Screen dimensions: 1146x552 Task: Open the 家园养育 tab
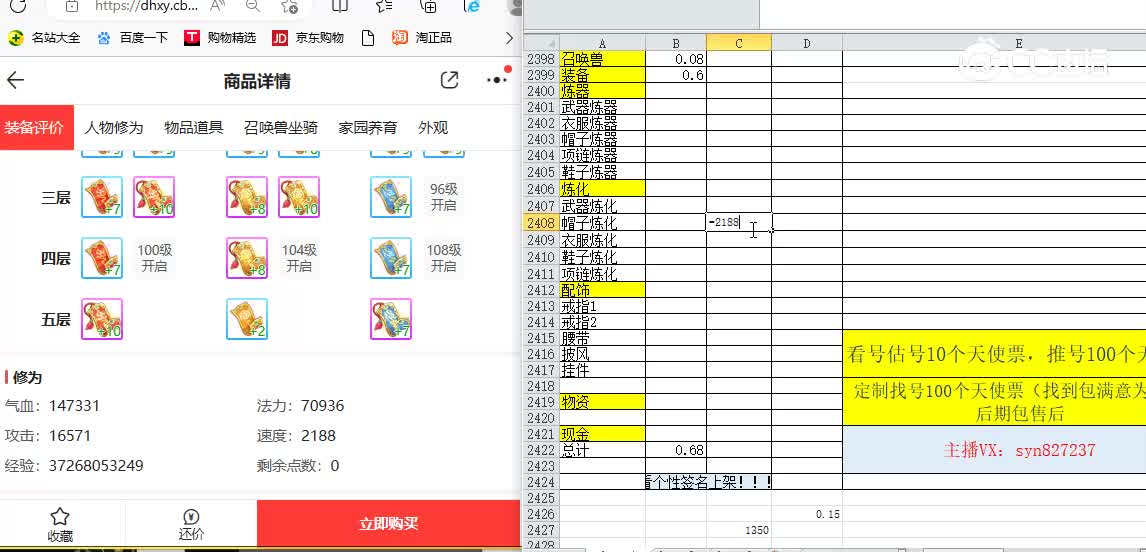pos(368,128)
